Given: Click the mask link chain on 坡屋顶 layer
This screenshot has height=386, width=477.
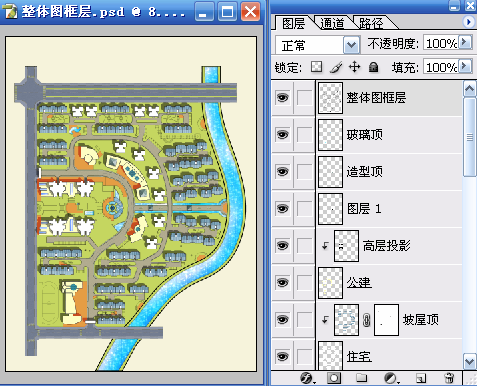Looking at the screenshot, I should [x=366, y=320].
